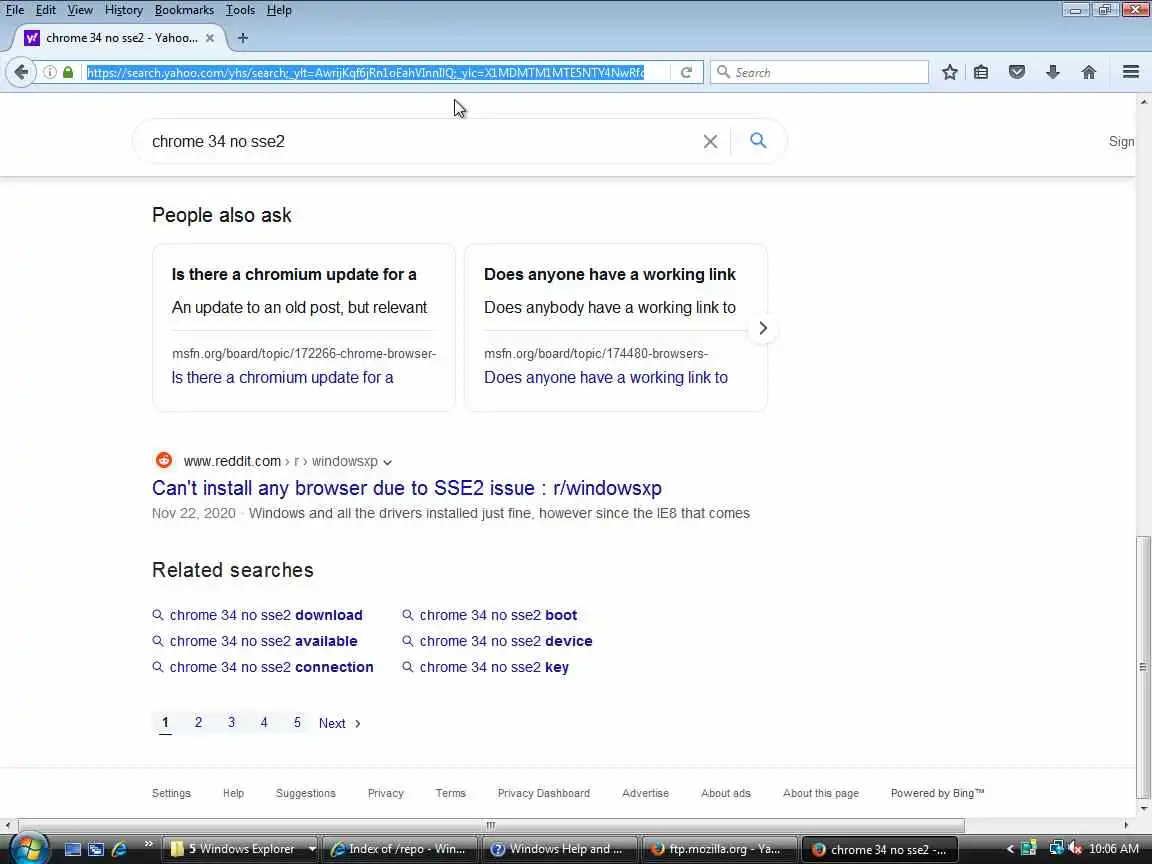Click the muted volume tray icon
The width and height of the screenshot is (1152, 864).
coord(1076,849)
